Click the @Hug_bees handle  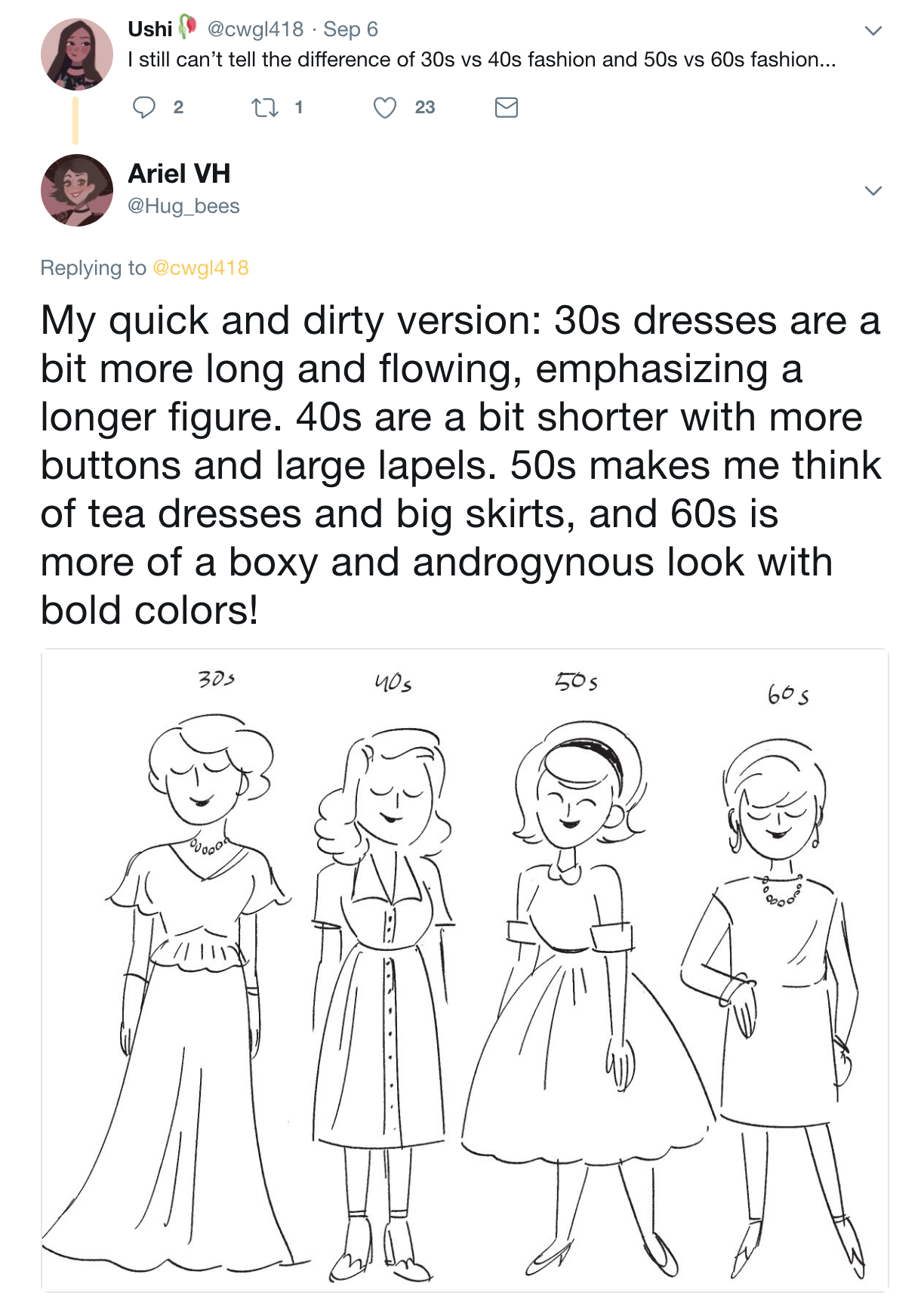[183, 206]
